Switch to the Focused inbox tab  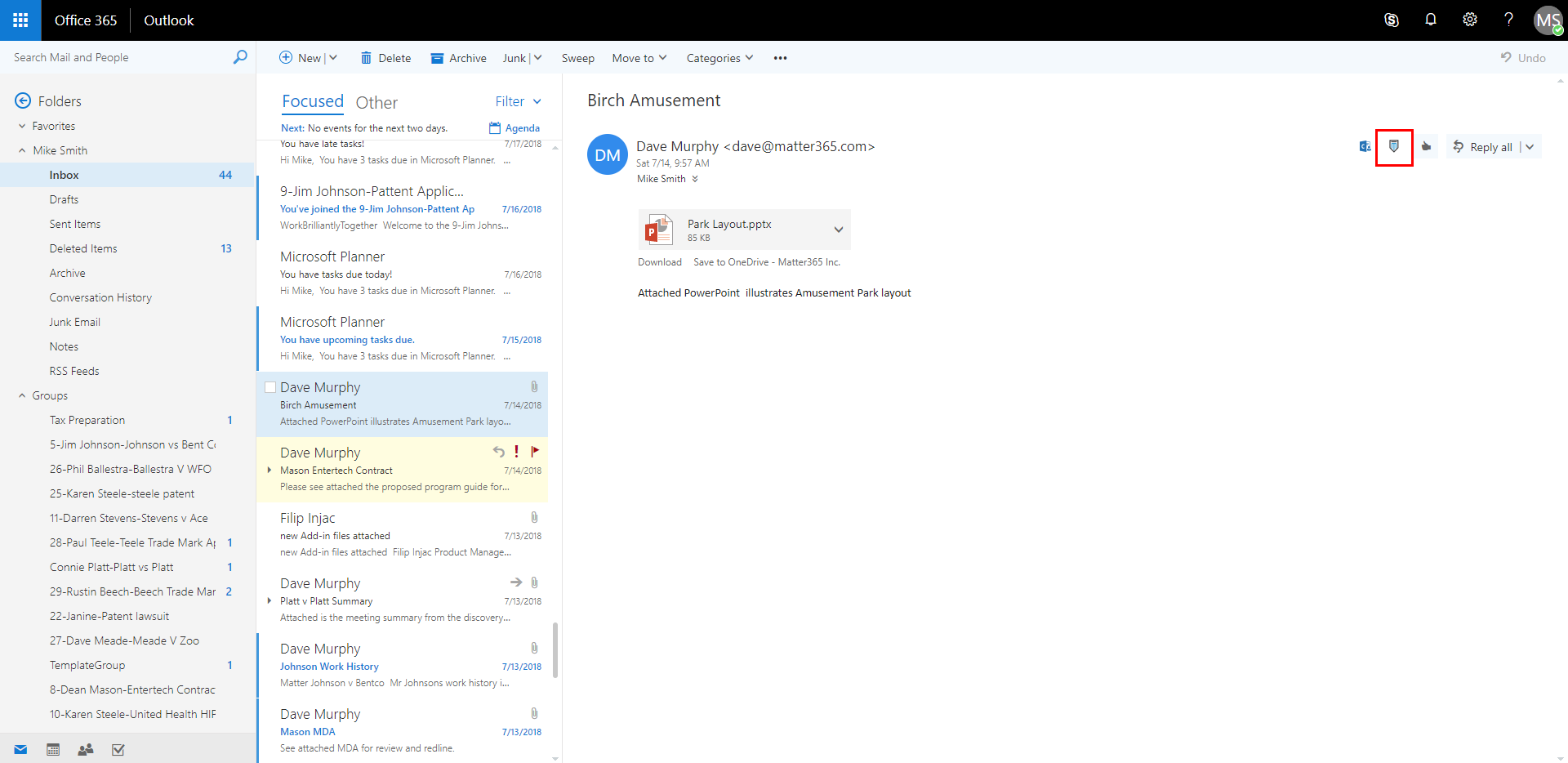[x=313, y=101]
